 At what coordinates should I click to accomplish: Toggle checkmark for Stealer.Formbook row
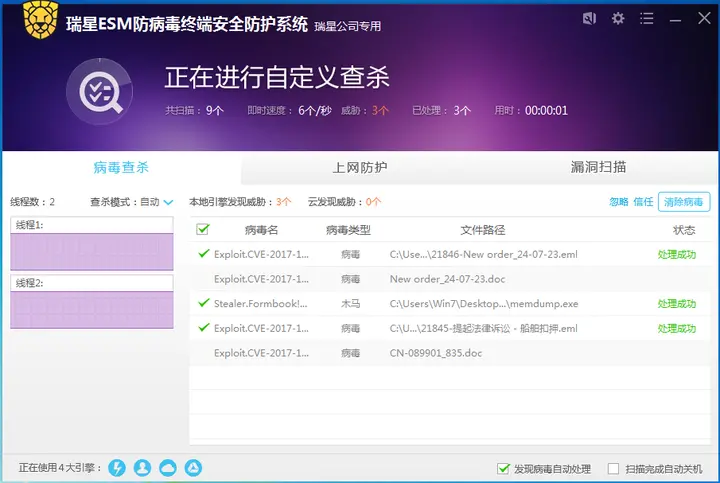204,303
